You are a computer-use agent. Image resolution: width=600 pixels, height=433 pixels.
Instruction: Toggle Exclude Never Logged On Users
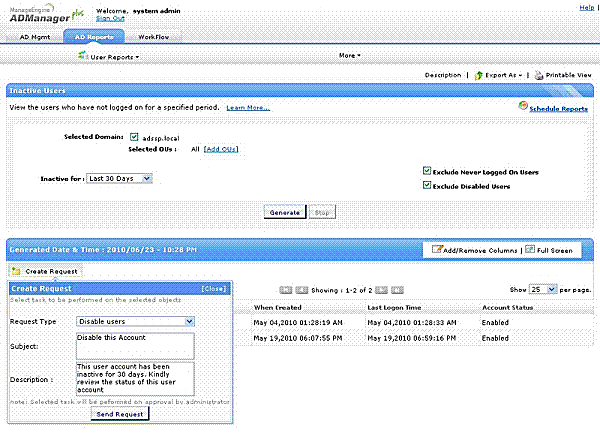point(428,172)
